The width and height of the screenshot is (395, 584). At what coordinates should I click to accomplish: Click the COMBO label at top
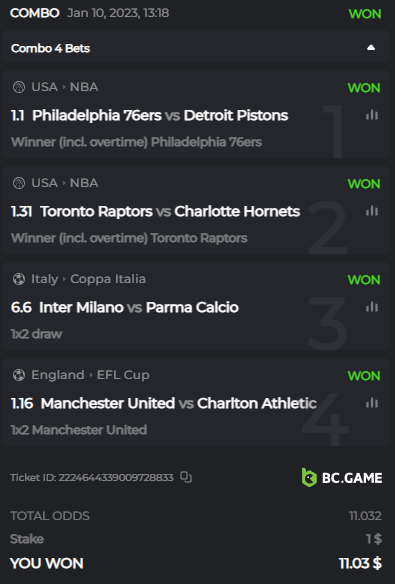35,13
